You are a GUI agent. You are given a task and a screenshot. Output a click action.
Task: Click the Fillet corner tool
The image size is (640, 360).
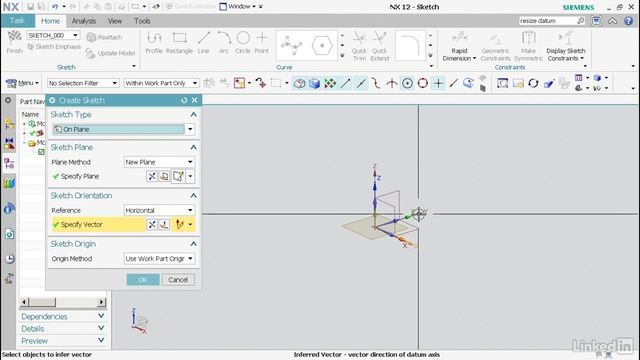(x=410, y=45)
